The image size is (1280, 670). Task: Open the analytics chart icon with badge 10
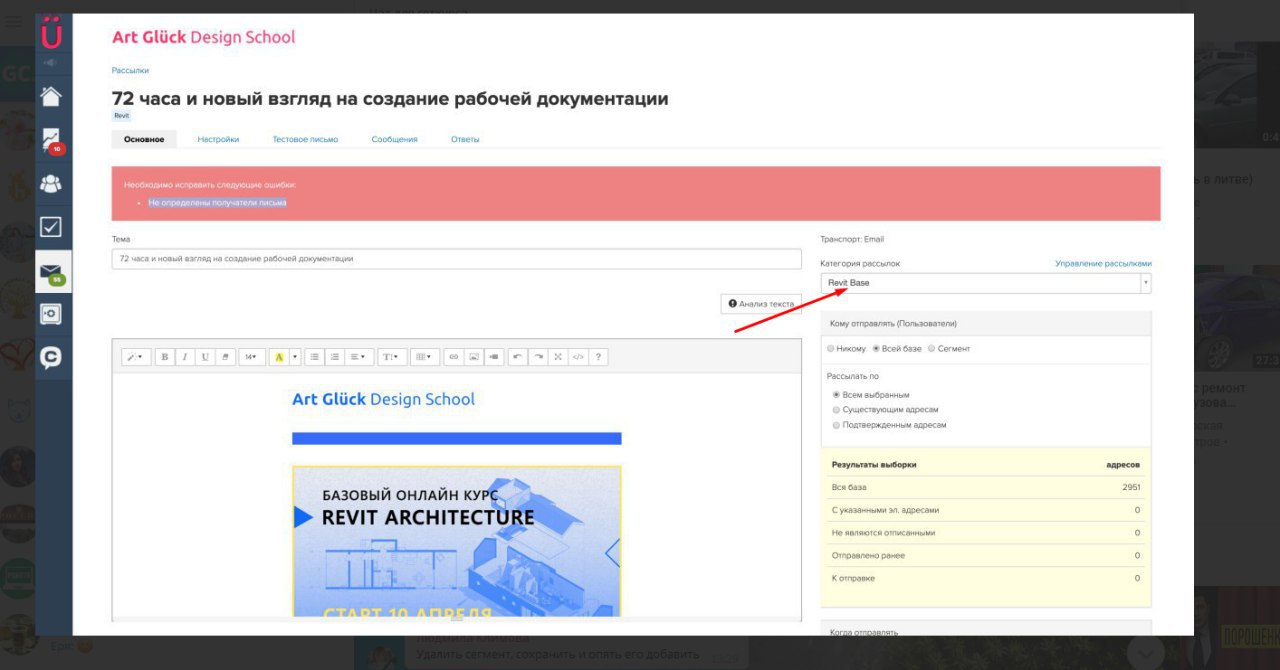tap(51, 140)
